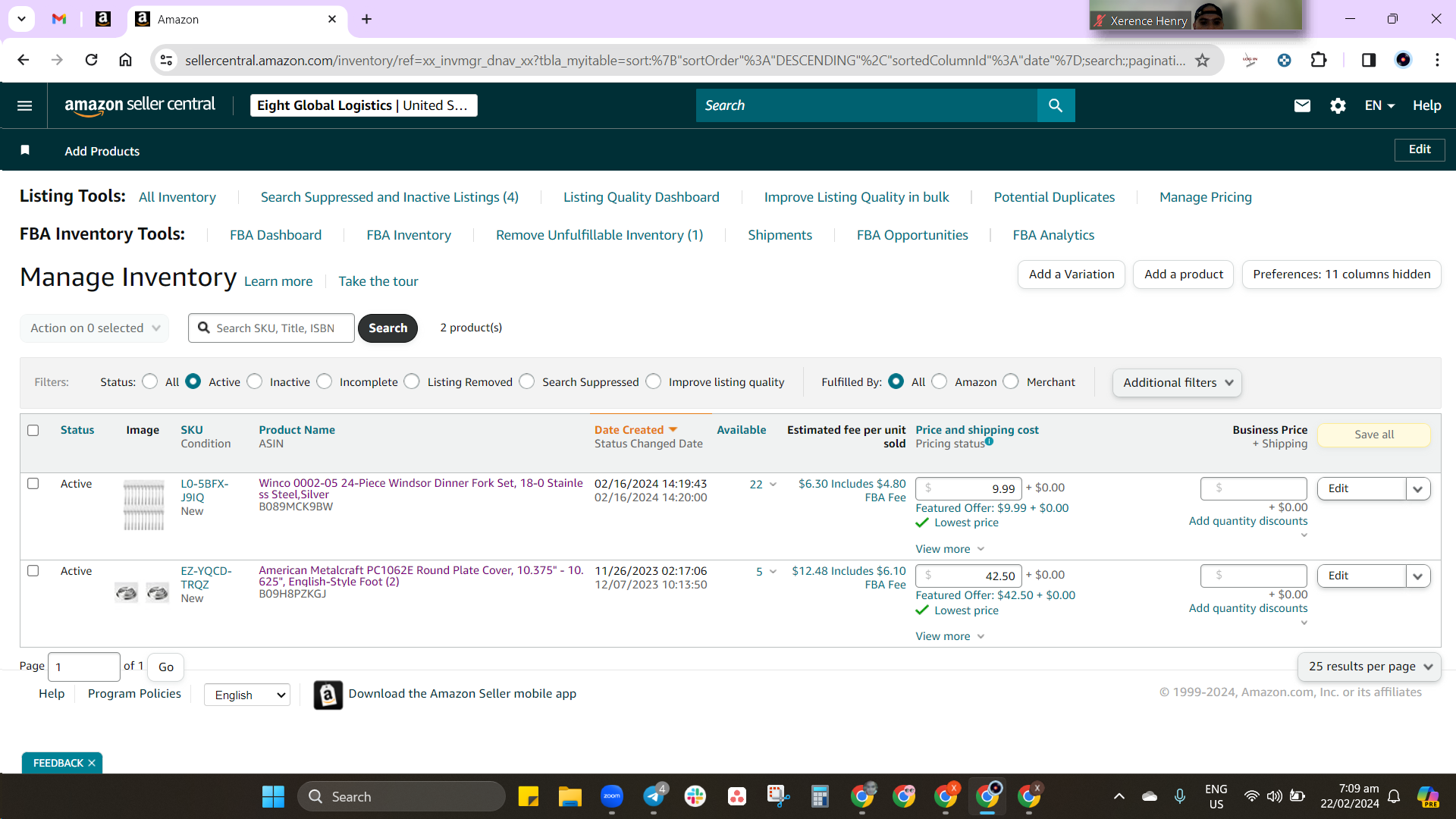Click the Add a Variation button
1456x819 pixels.
tap(1072, 275)
